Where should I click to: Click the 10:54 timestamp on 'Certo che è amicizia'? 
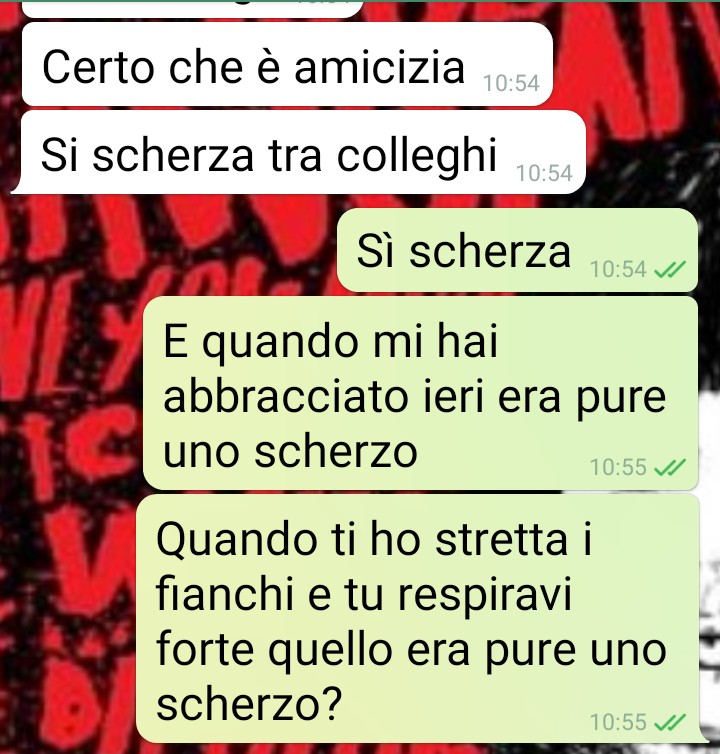click(x=511, y=83)
